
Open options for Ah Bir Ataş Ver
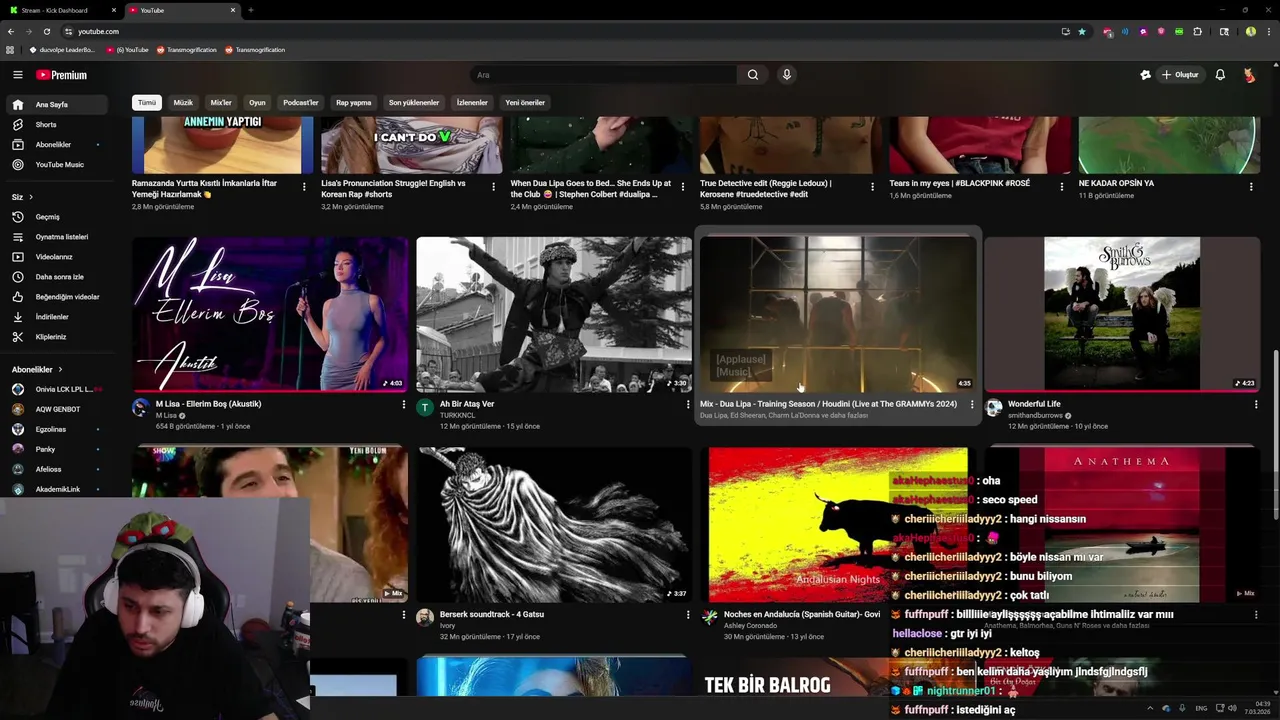click(x=688, y=404)
